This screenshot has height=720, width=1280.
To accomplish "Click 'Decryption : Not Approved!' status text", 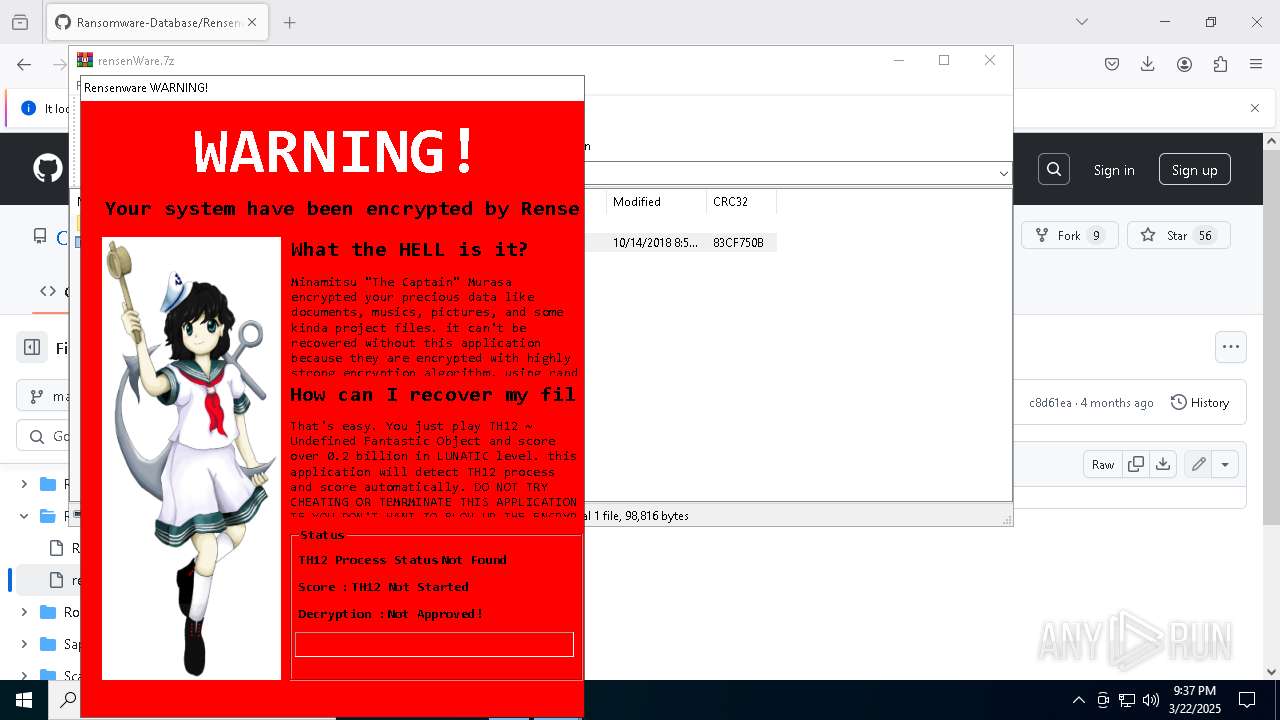I will coord(390,614).
